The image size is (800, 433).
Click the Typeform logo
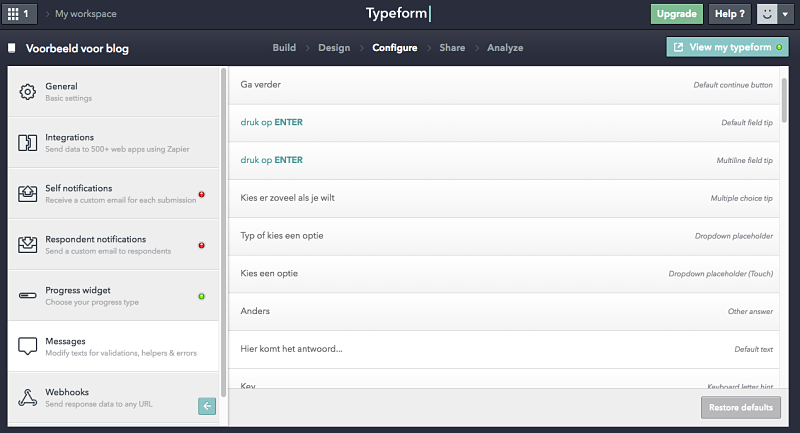click(x=398, y=13)
